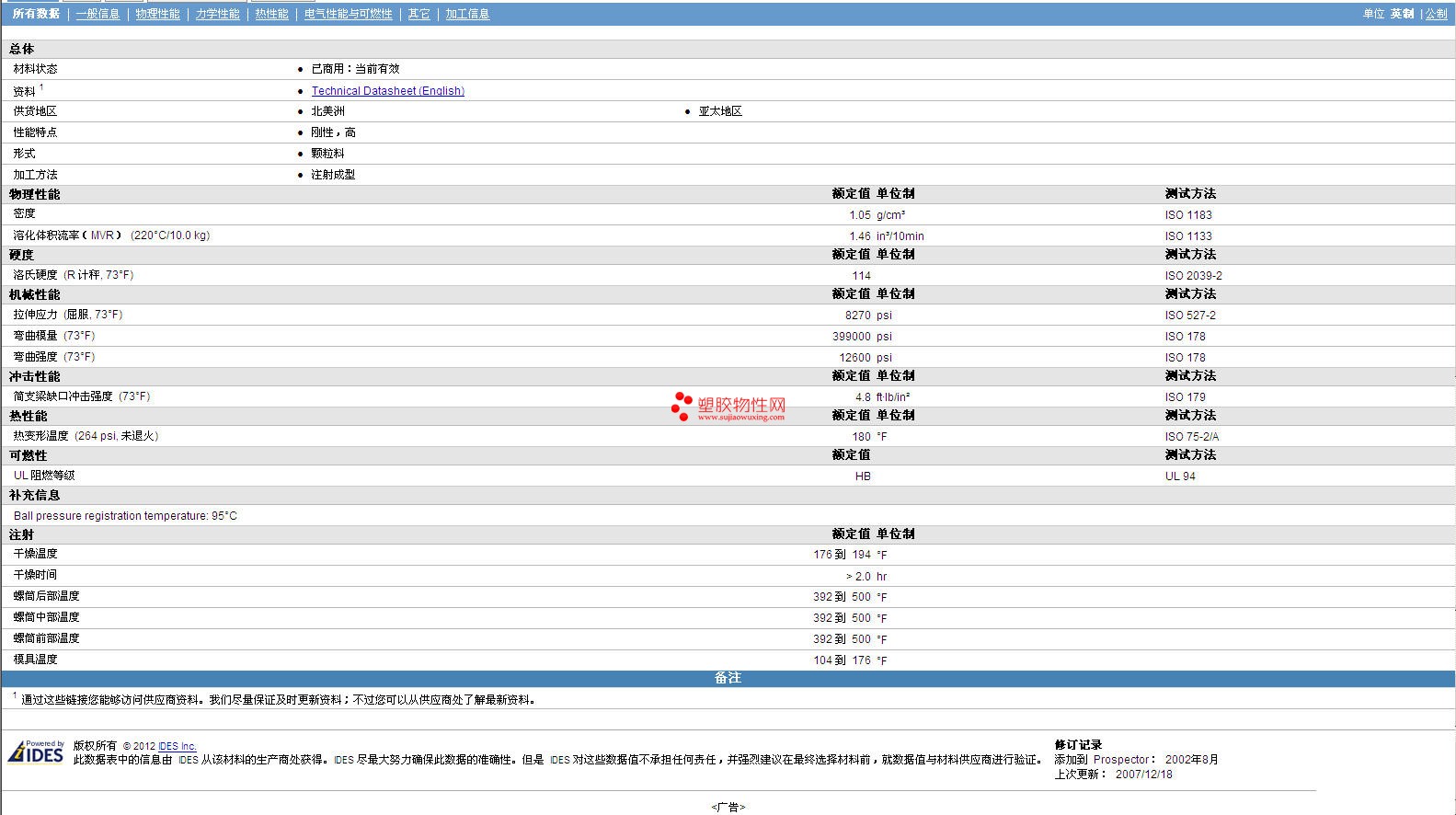1456x815 pixels.
Task: Click the 亚太地区 availability entry
Action: 720,111
